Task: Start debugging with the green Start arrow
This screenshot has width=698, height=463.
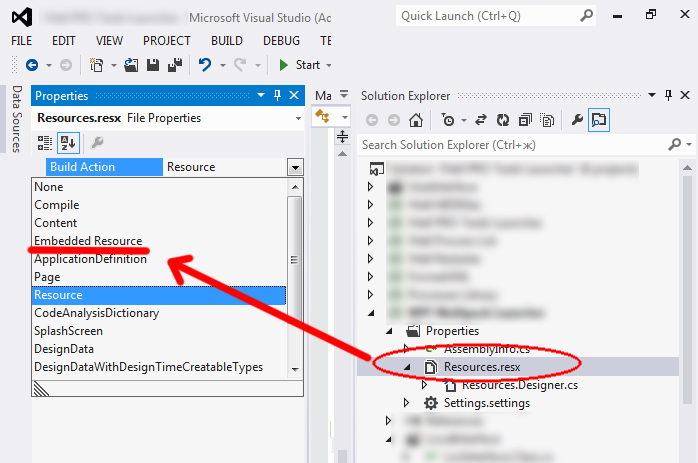Action: 283,65
